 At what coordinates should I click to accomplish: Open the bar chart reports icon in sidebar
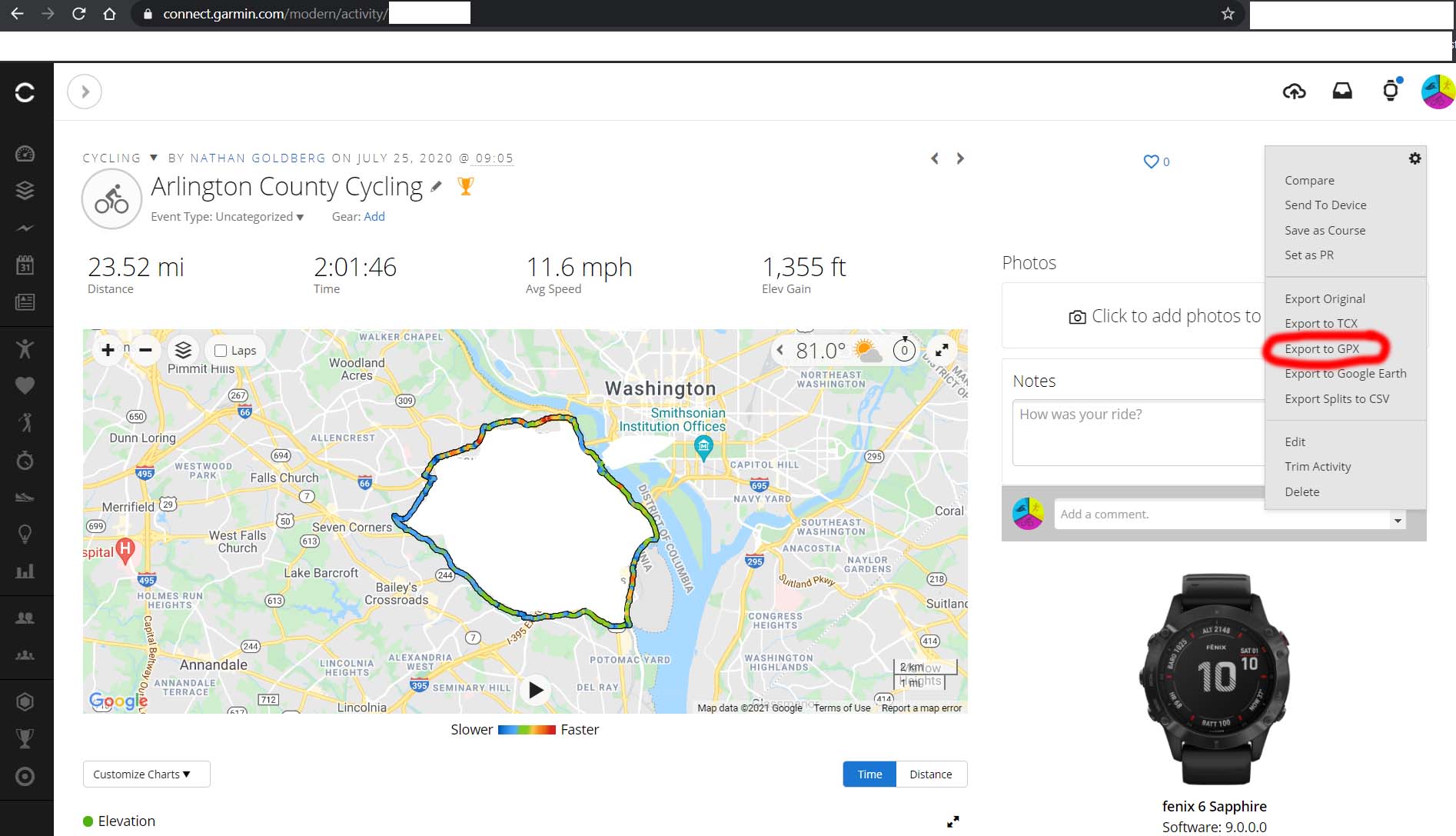25,571
